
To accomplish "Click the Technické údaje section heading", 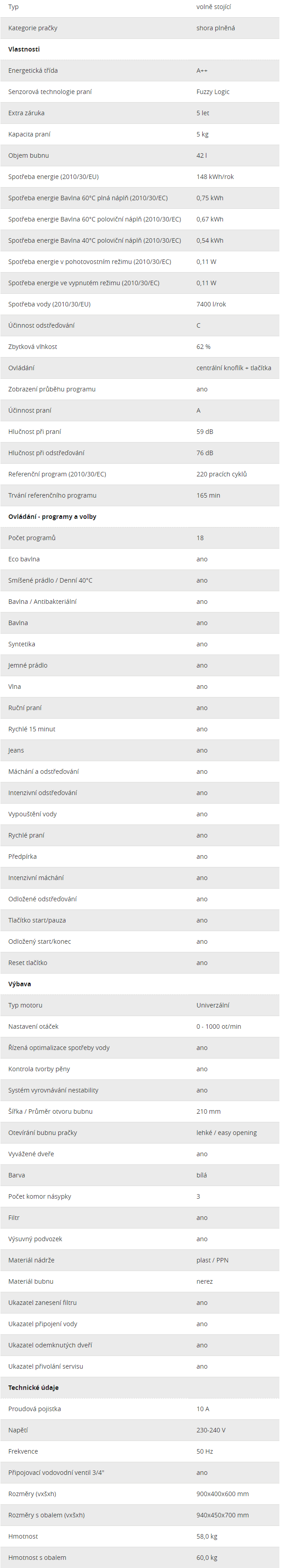I will point(33,1388).
